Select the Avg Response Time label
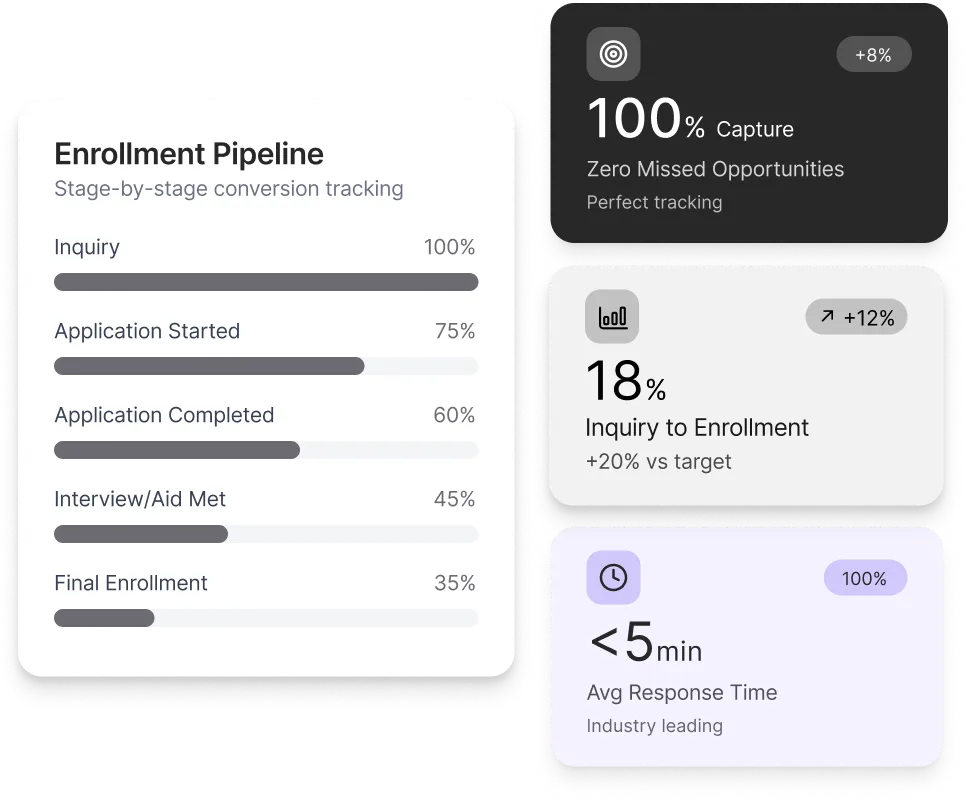This screenshot has width=966, height=800. point(682,692)
